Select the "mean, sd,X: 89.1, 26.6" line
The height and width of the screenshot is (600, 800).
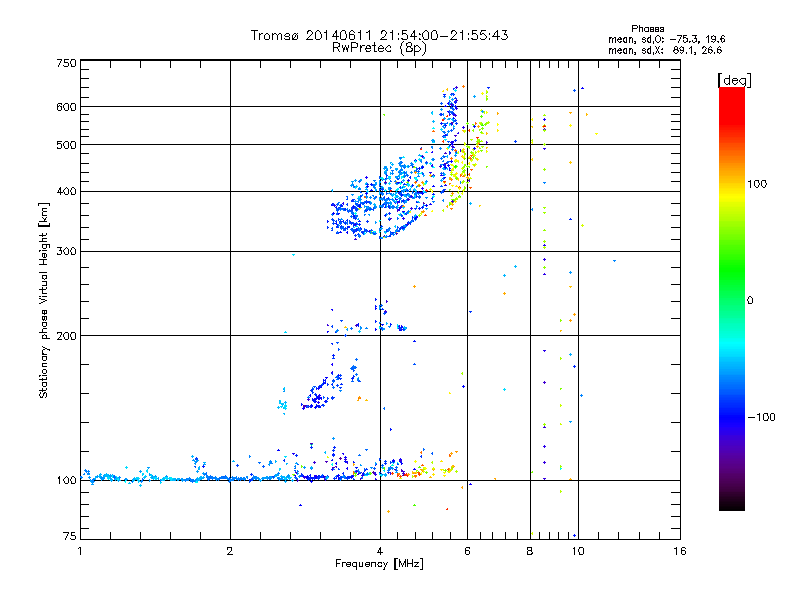click(x=665, y=50)
